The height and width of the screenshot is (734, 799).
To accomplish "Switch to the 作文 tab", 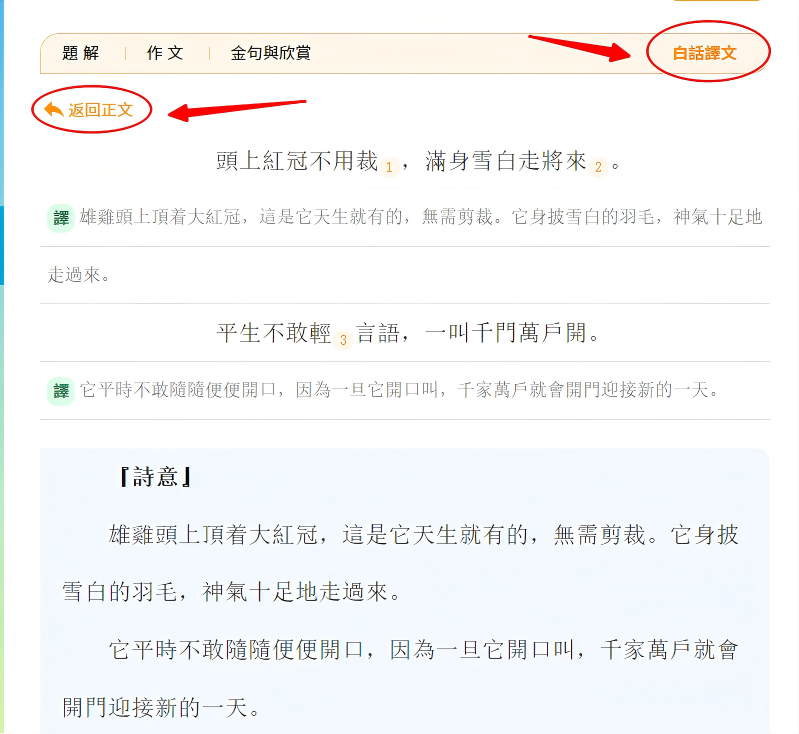I will [x=165, y=53].
